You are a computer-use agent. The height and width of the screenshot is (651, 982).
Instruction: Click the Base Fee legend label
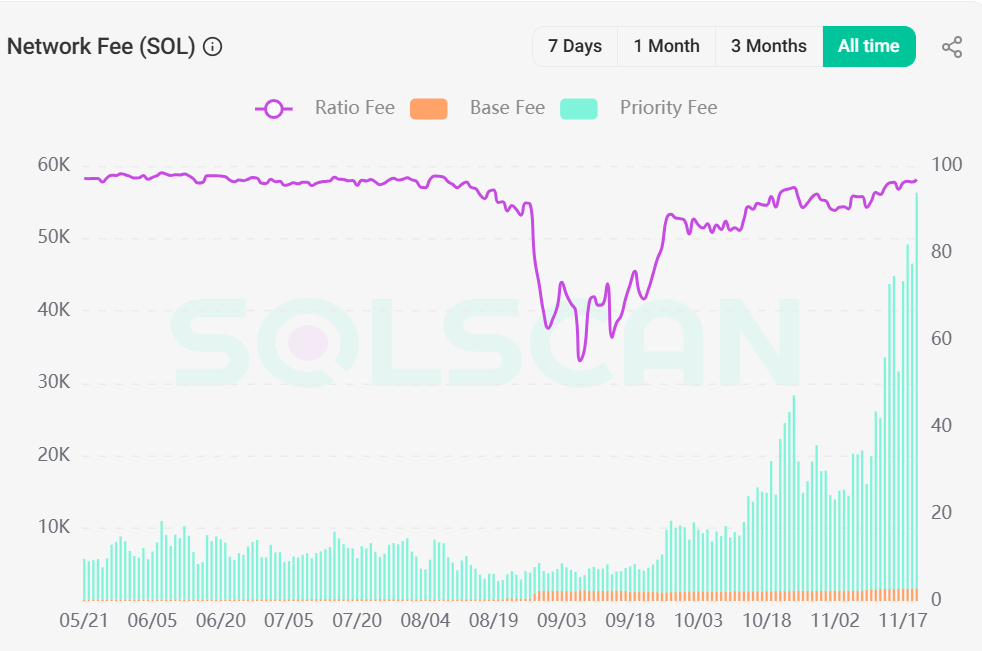507,108
